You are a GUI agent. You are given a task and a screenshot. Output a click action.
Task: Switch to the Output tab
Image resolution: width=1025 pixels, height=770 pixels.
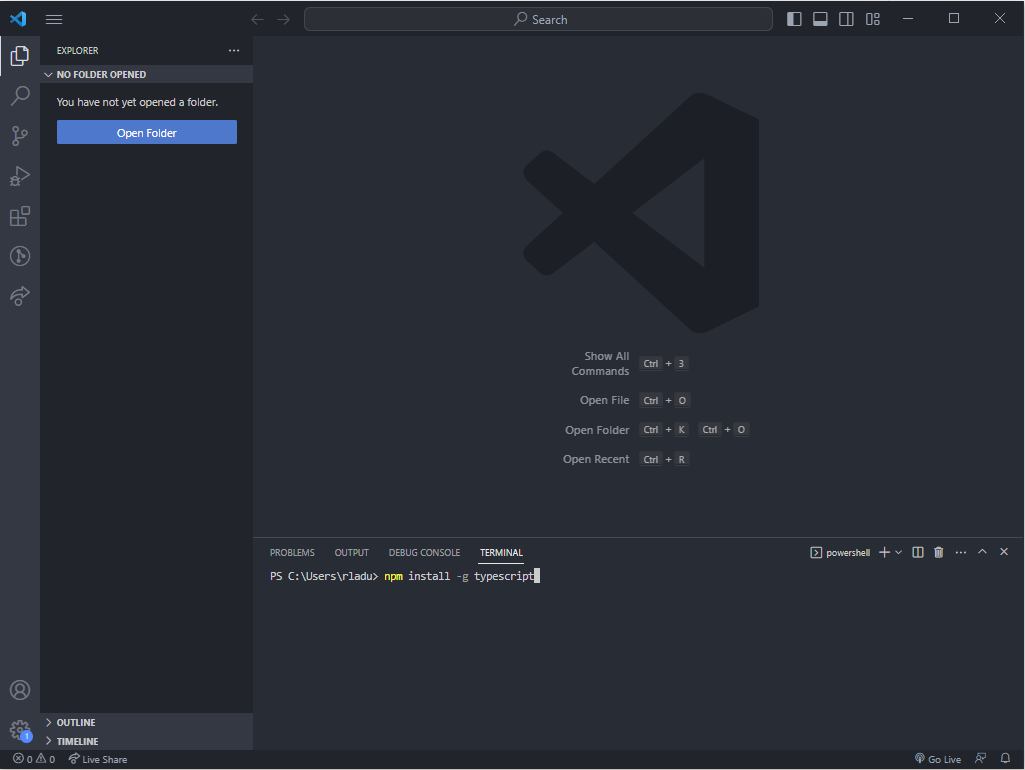(x=352, y=553)
